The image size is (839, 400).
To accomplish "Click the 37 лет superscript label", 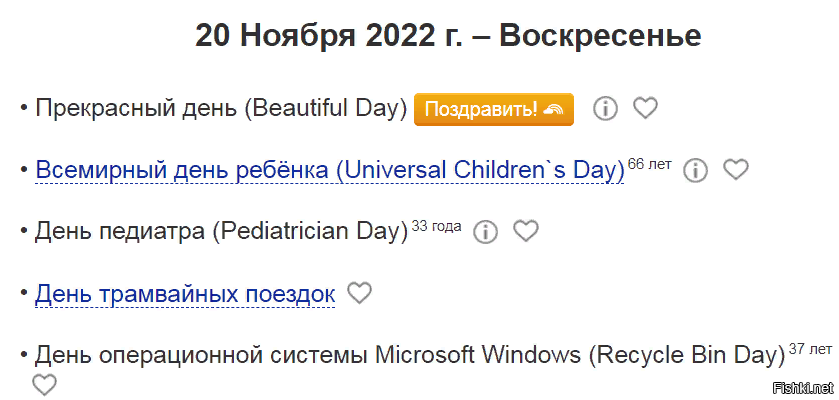I will 810,349.
